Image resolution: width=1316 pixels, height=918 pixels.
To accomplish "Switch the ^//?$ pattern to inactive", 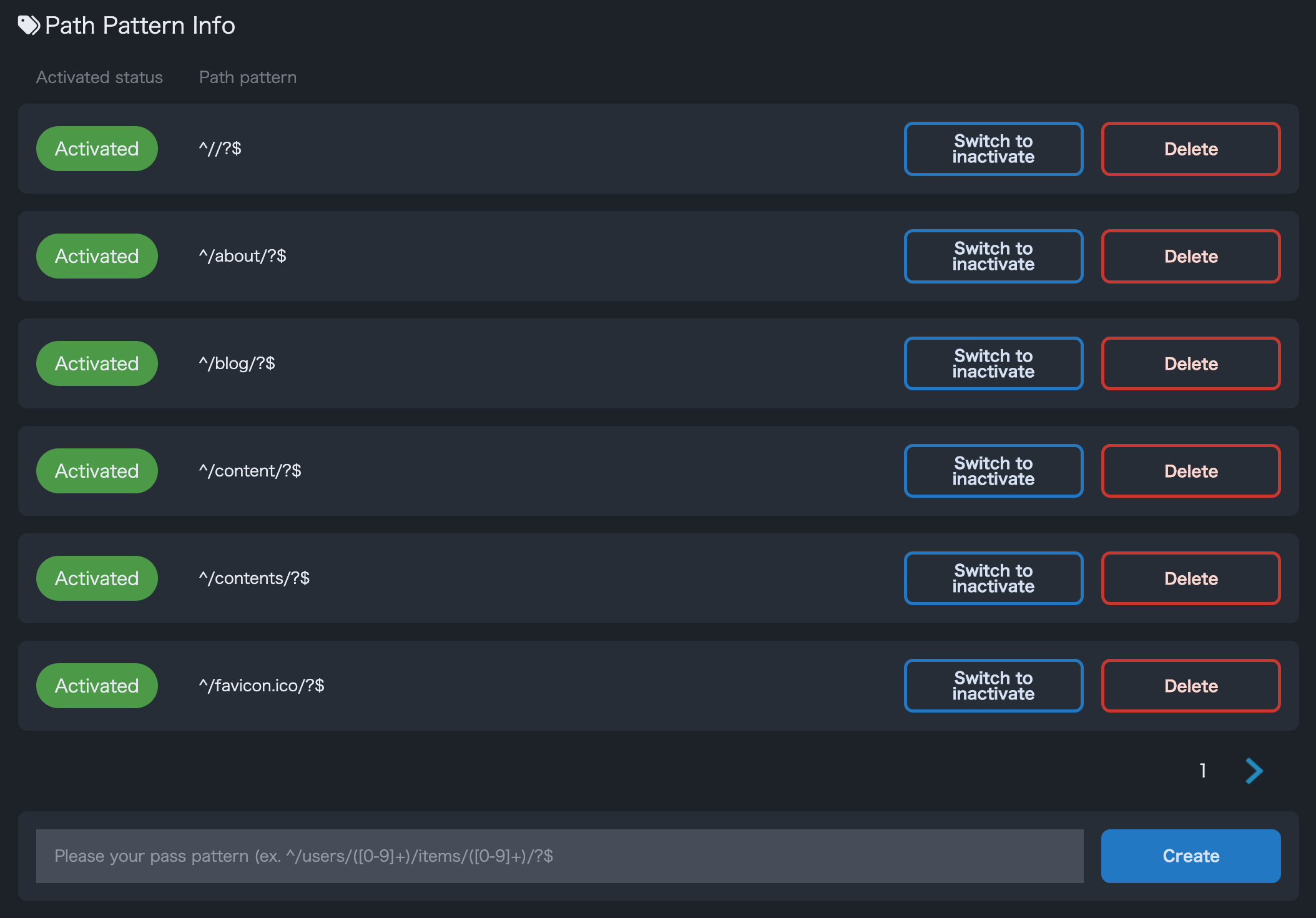I will click(x=993, y=149).
